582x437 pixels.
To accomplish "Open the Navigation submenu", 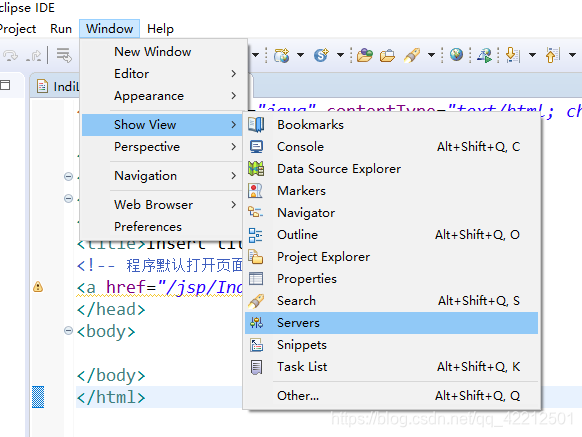I will 163,176.
